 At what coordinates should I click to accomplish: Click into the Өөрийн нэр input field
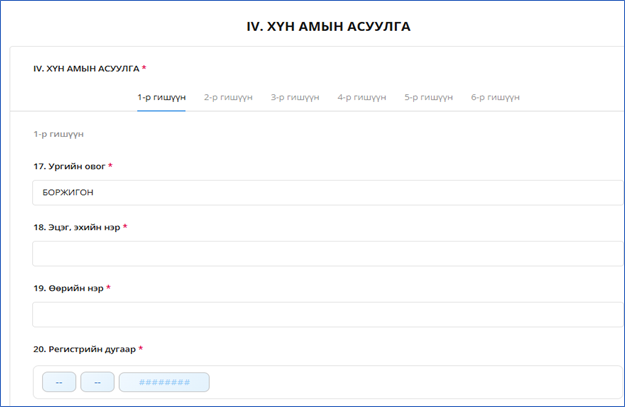327,314
